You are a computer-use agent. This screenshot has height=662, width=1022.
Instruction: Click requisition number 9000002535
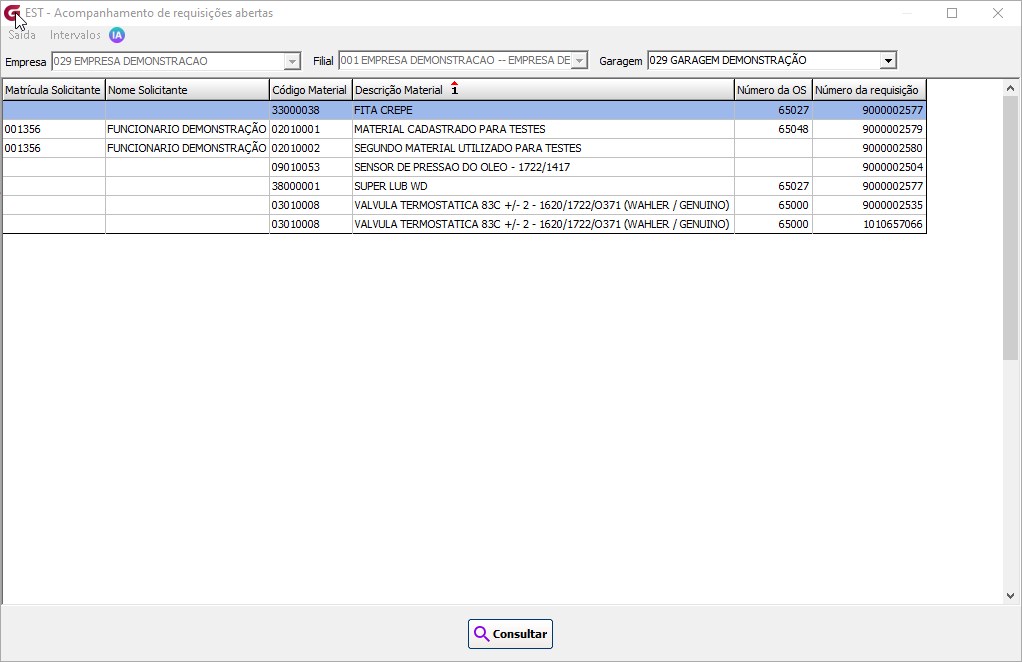pos(869,205)
